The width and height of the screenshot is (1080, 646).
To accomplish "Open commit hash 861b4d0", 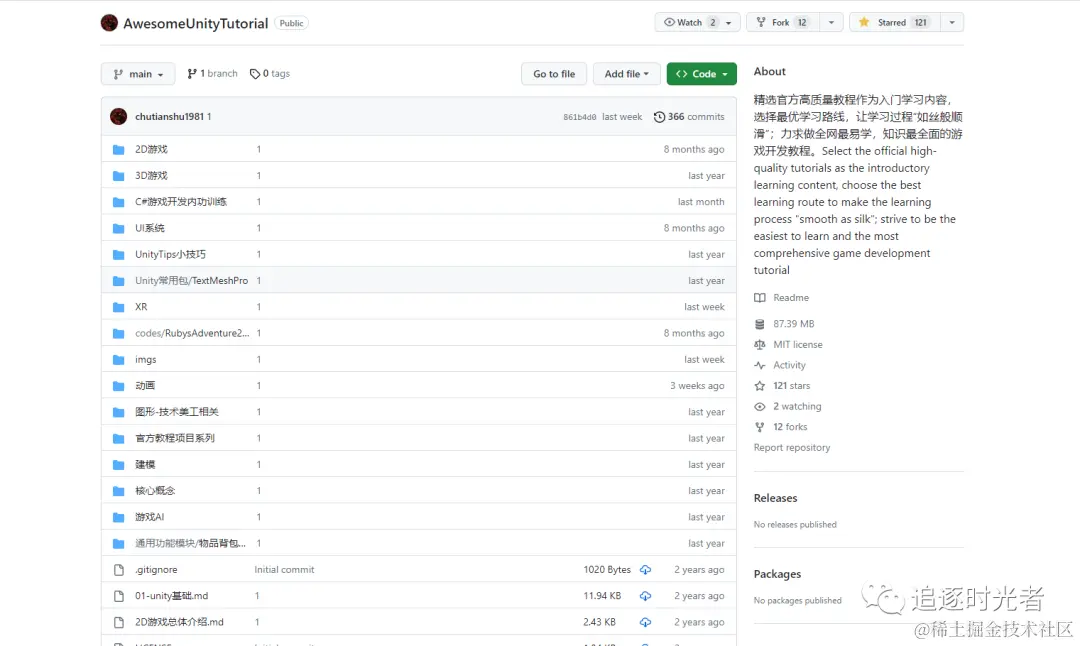I will tap(579, 117).
